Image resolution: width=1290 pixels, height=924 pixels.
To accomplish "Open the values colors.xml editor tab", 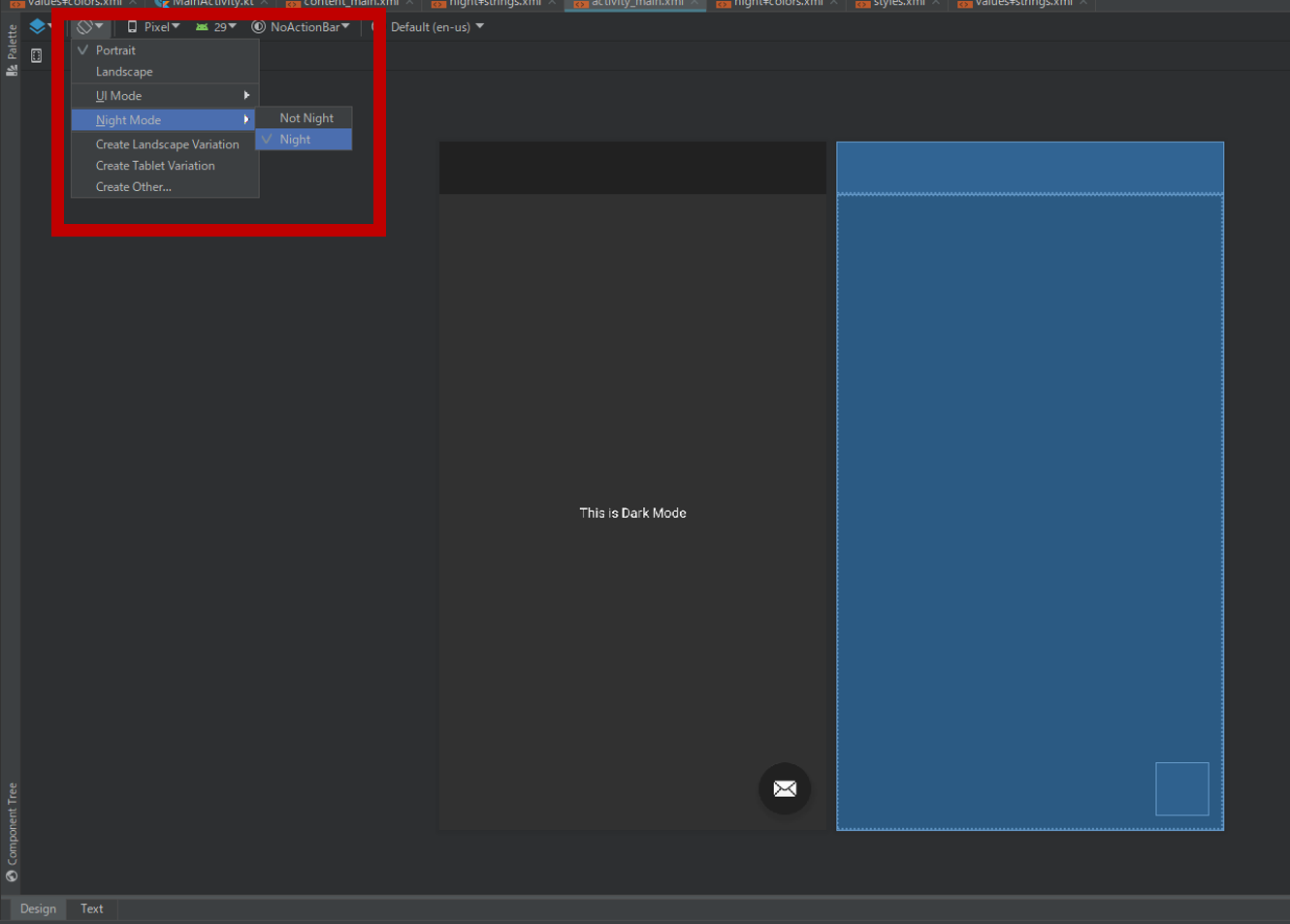I will tap(74, 4).
